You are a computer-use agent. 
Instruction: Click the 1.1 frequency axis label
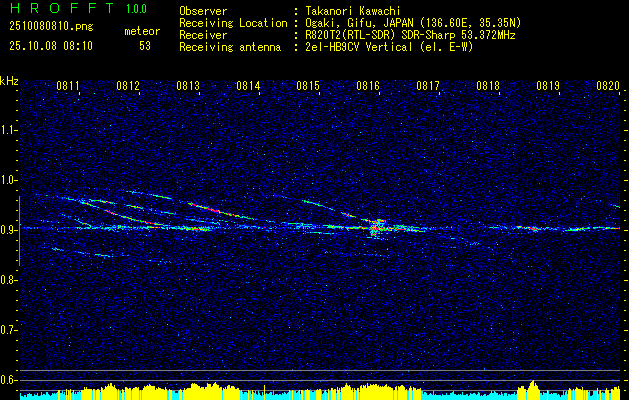tap(8, 130)
